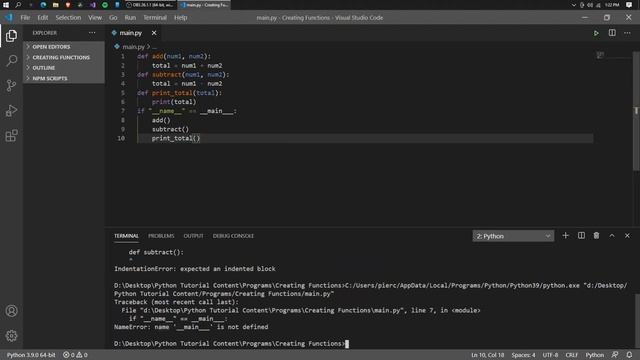Click the Windows Start button
The image size is (640, 360).
point(6,5)
